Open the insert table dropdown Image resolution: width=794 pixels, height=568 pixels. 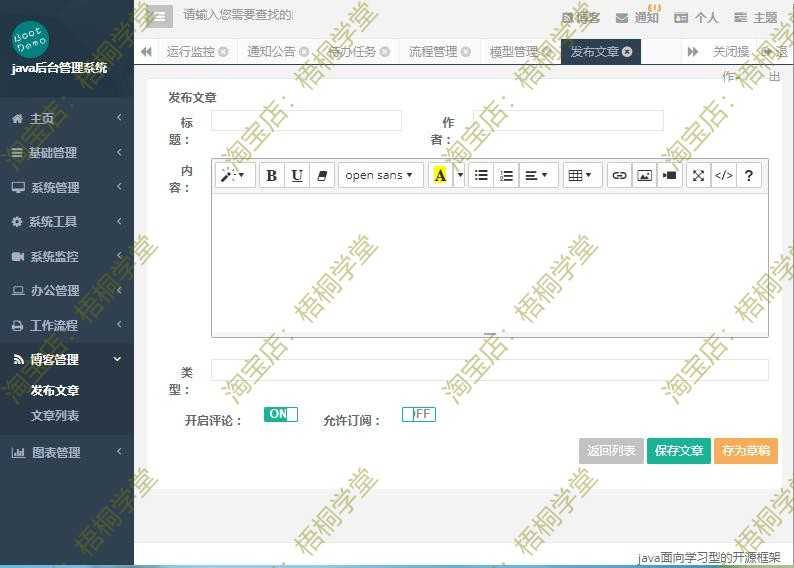point(580,176)
